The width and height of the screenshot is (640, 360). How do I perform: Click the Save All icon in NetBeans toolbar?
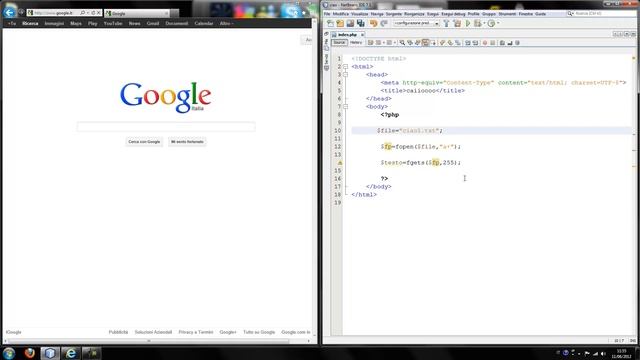(360, 24)
